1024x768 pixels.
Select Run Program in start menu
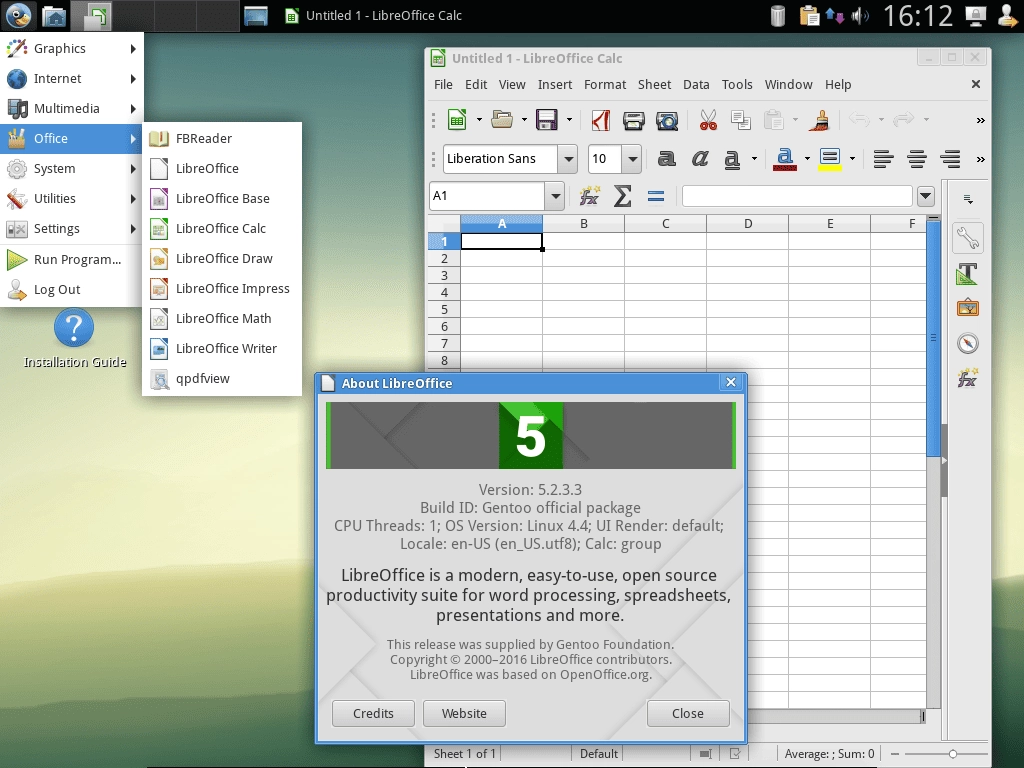[x=71, y=259]
